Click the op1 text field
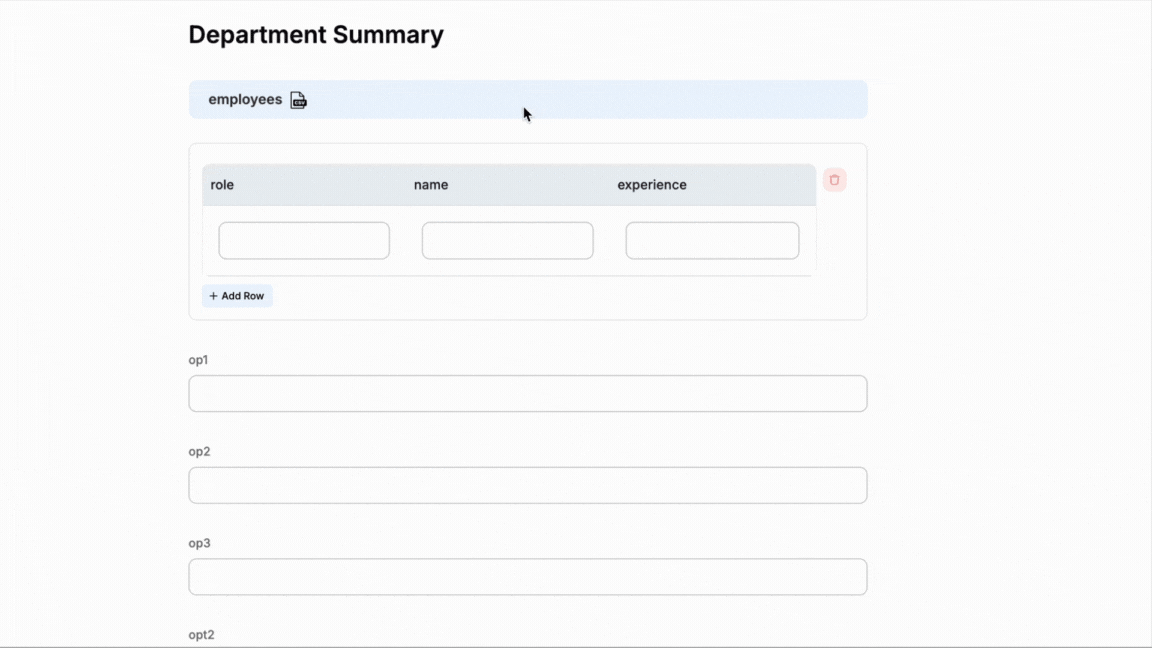Screen dimensions: 1152x648 tap(527, 393)
